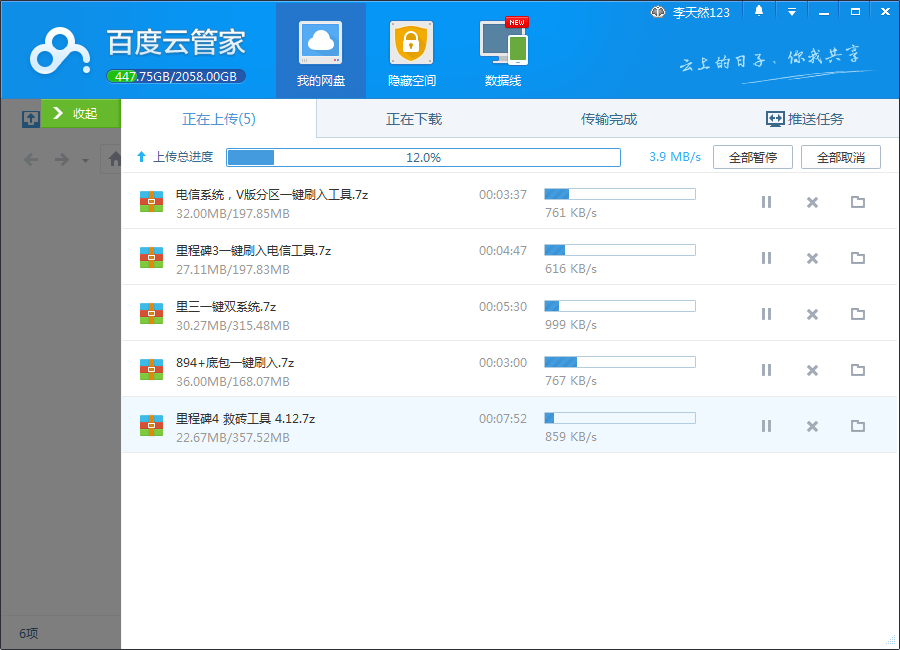Cancel upload of 里程碑3一键刷入电信工具.7z

point(812,258)
